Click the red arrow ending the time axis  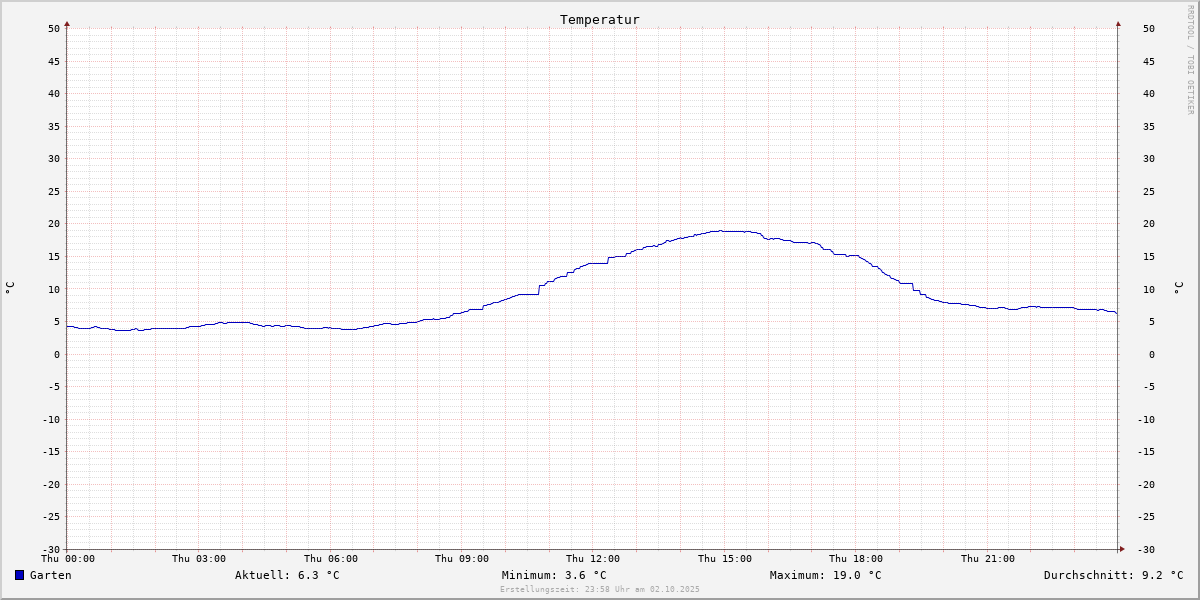(1122, 549)
